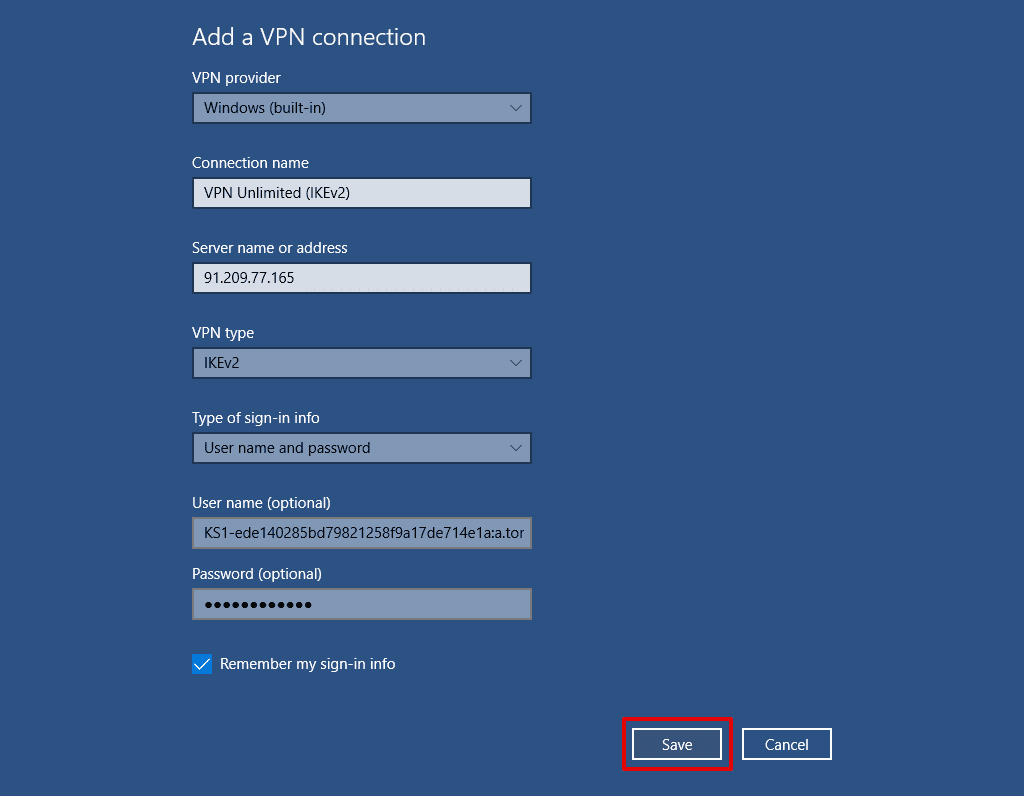
Task: Click the sign-in info dropdown arrow icon
Action: click(515, 447)
